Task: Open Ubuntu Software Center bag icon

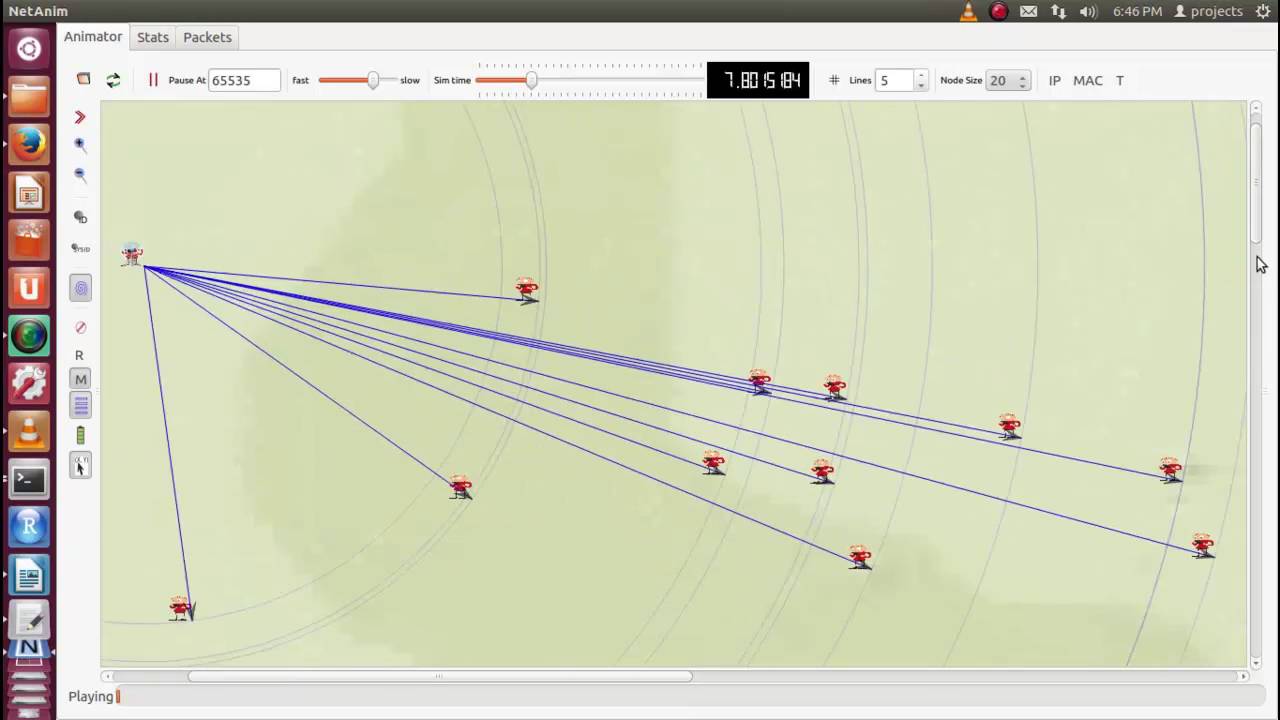Action: click(x=29, y=241)
